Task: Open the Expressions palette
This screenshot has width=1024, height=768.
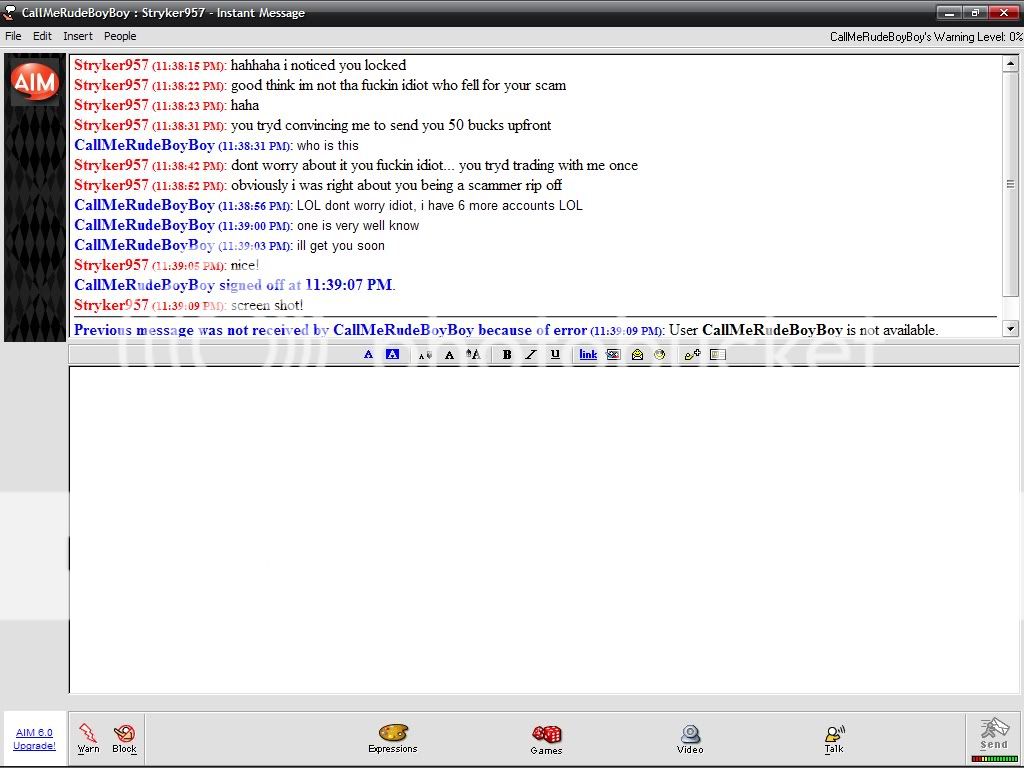Action: [392, 734]
